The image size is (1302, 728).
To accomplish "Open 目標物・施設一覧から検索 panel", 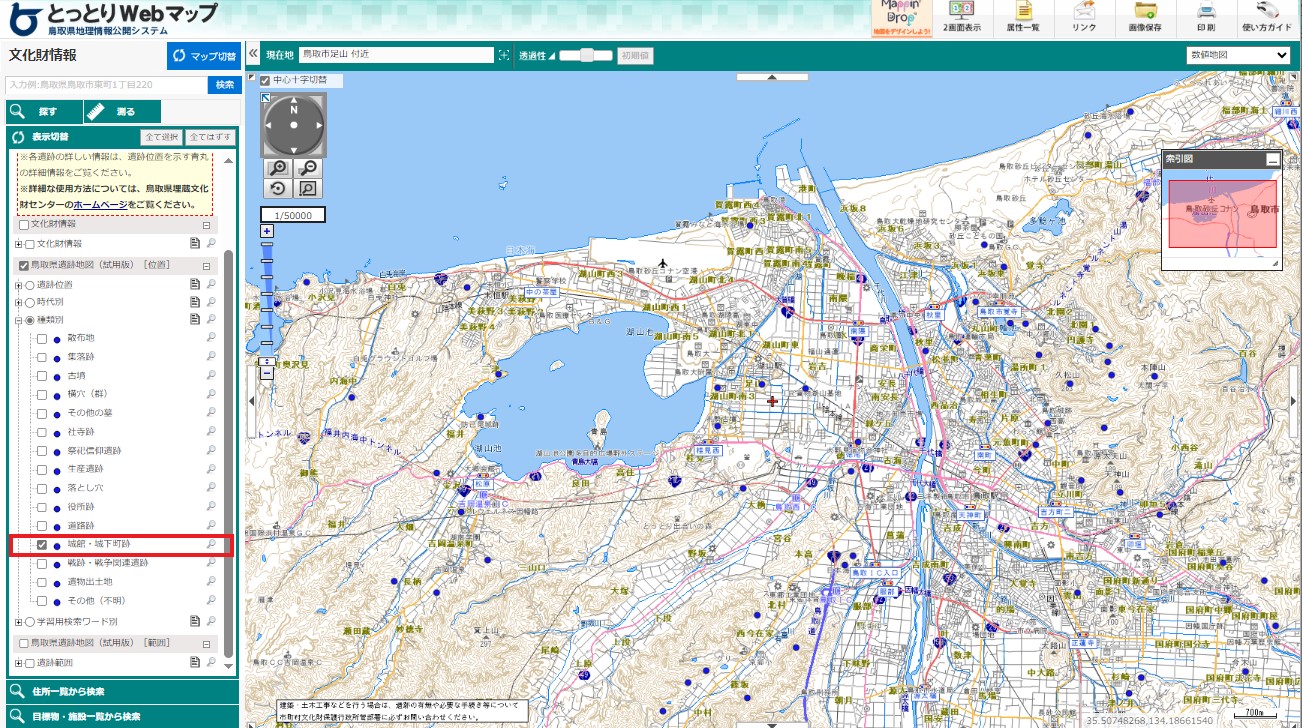I will (x=123, y=716).
